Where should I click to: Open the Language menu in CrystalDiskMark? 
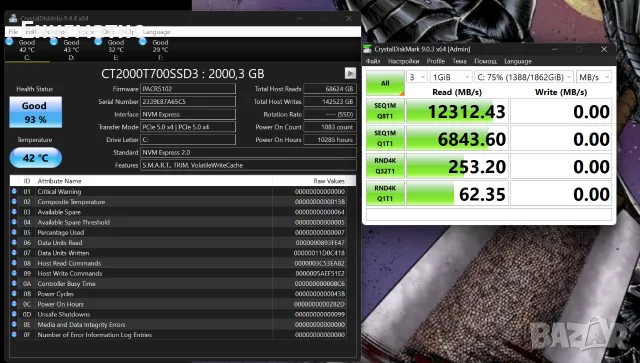(x=518, y=61)
